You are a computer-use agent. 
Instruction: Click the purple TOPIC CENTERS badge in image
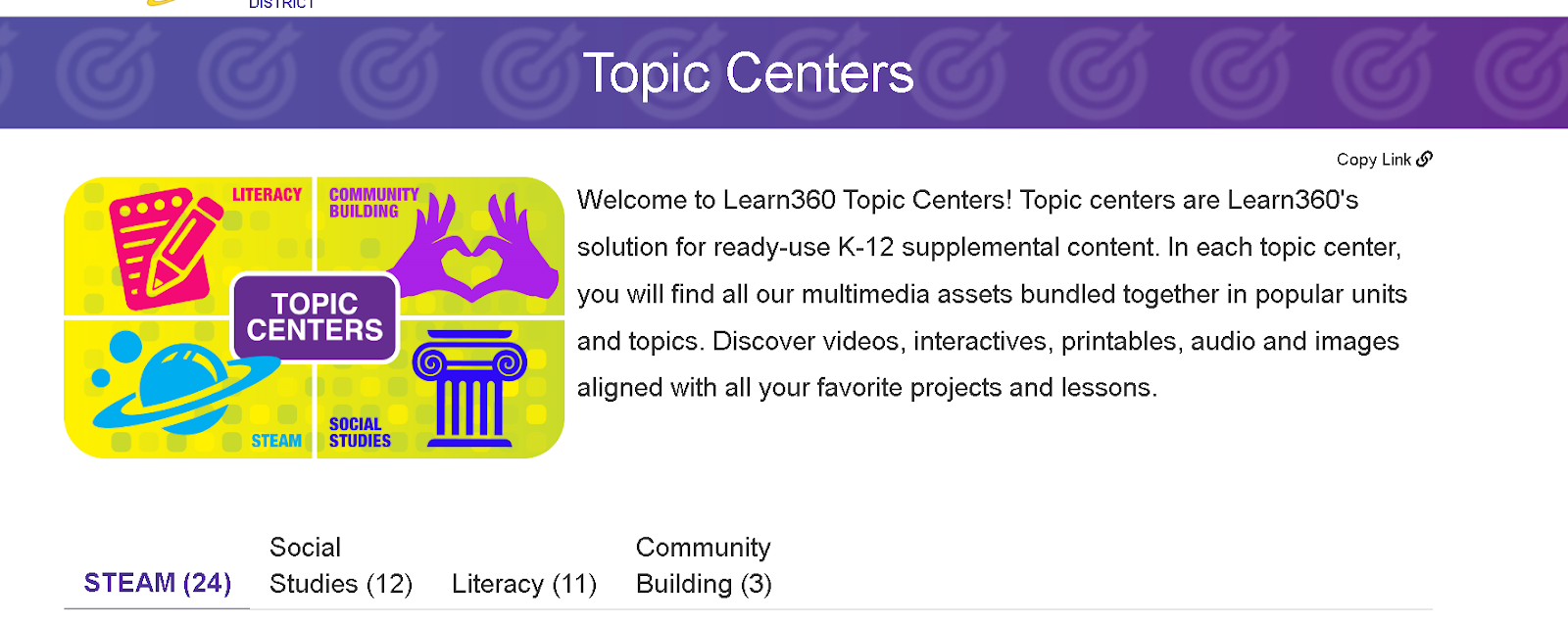point(315,317)
